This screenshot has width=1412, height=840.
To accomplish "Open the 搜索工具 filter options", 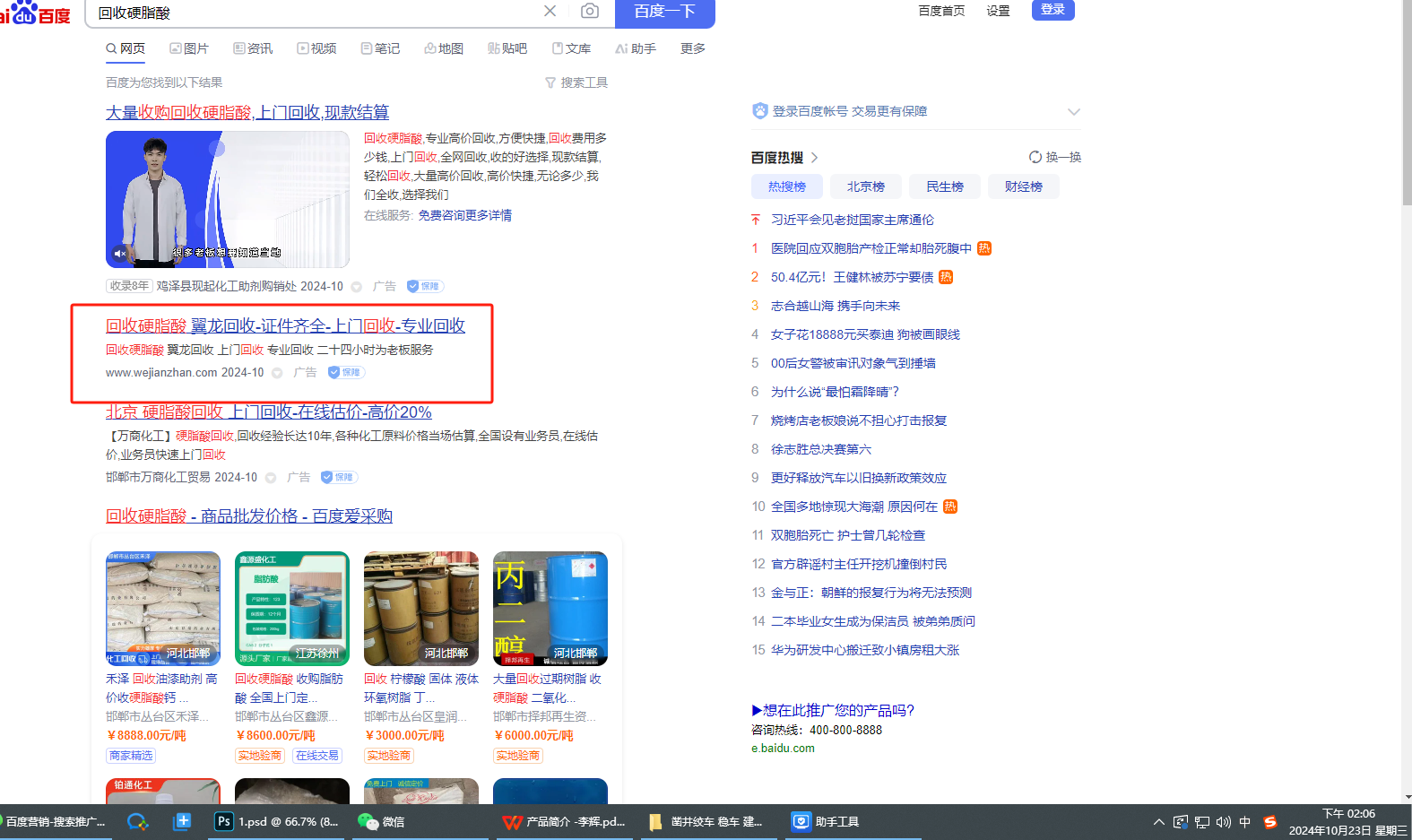I will [576, 82].
